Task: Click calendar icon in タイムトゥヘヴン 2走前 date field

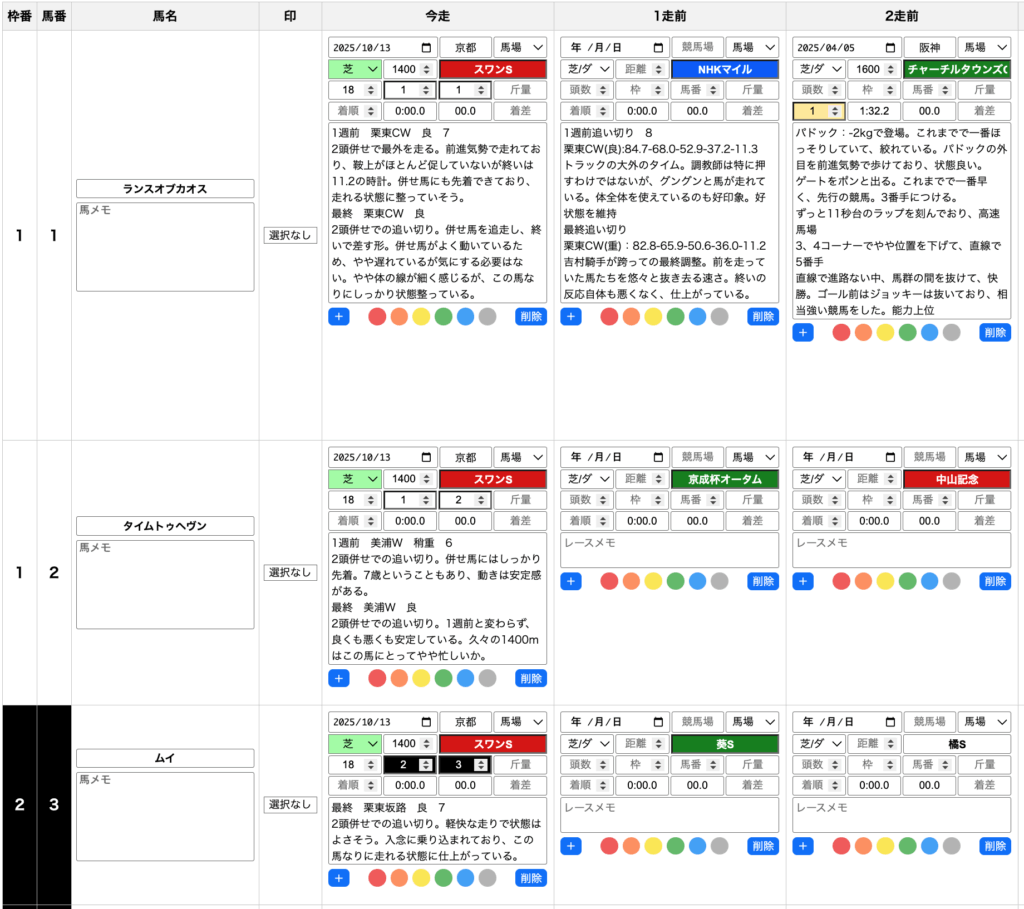Action: pyautogui.click(x=891, y=458)
